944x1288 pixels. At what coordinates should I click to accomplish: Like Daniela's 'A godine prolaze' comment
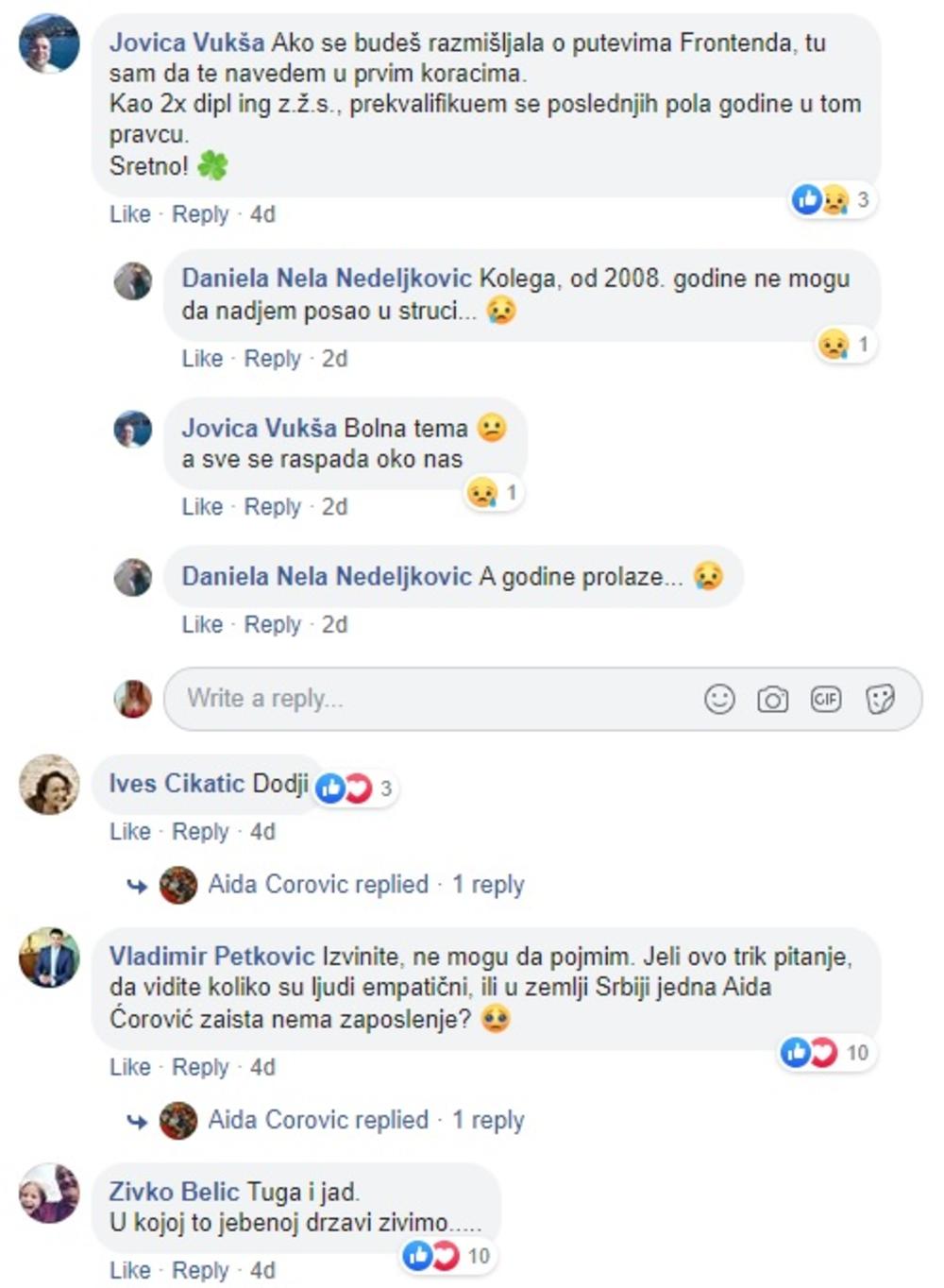tap(202, 624)
